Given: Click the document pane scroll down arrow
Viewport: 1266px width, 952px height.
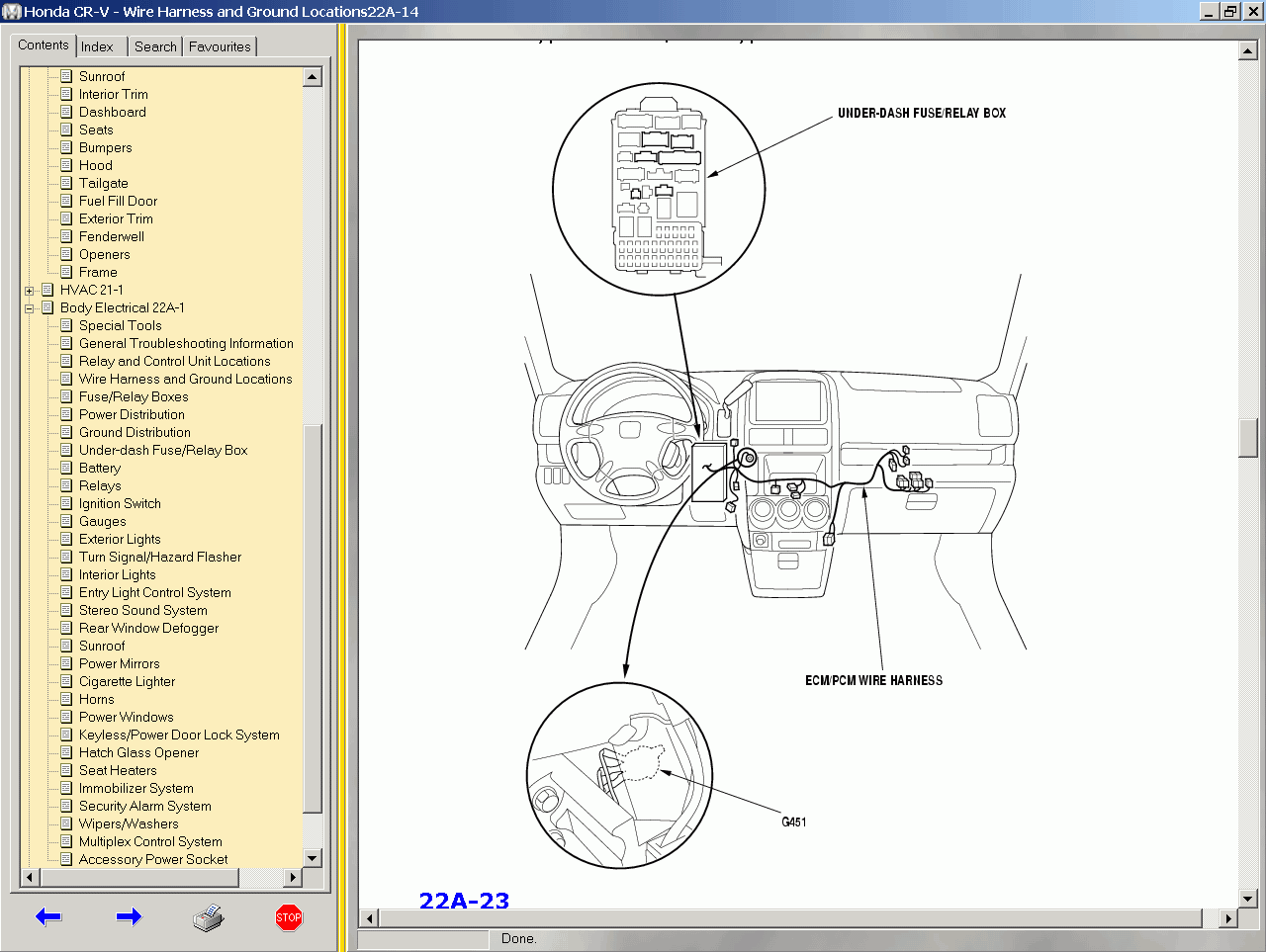Looking at the screenshot, I should click(1247, 899).
